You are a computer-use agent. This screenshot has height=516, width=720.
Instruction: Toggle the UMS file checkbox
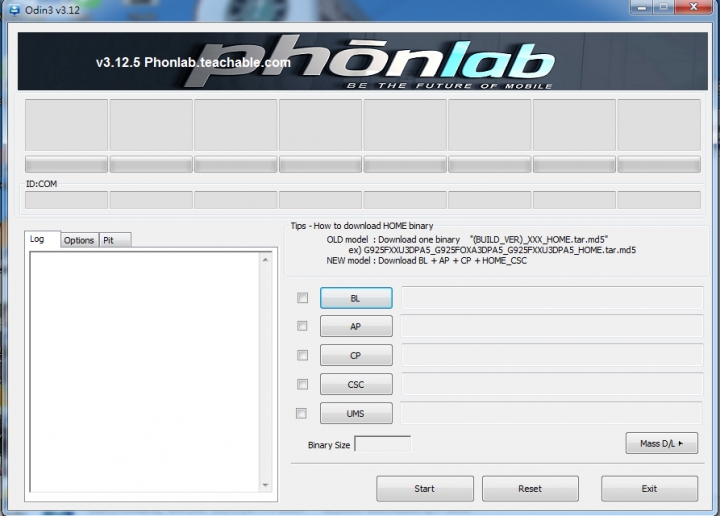pos(301,414)
